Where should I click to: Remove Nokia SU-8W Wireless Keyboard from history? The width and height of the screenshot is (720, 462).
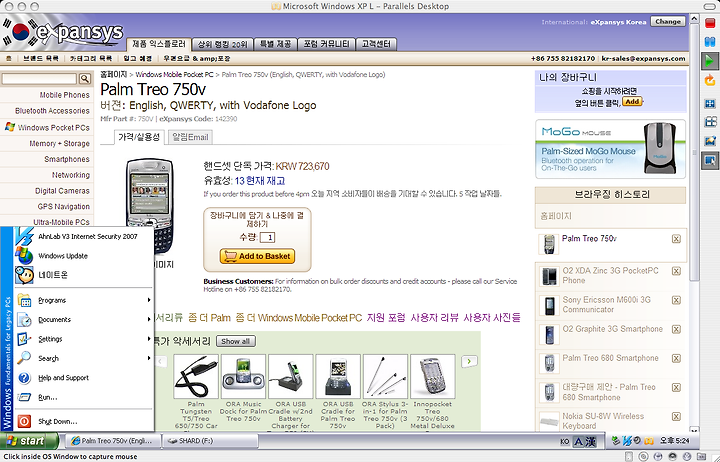tap(676, 417)
